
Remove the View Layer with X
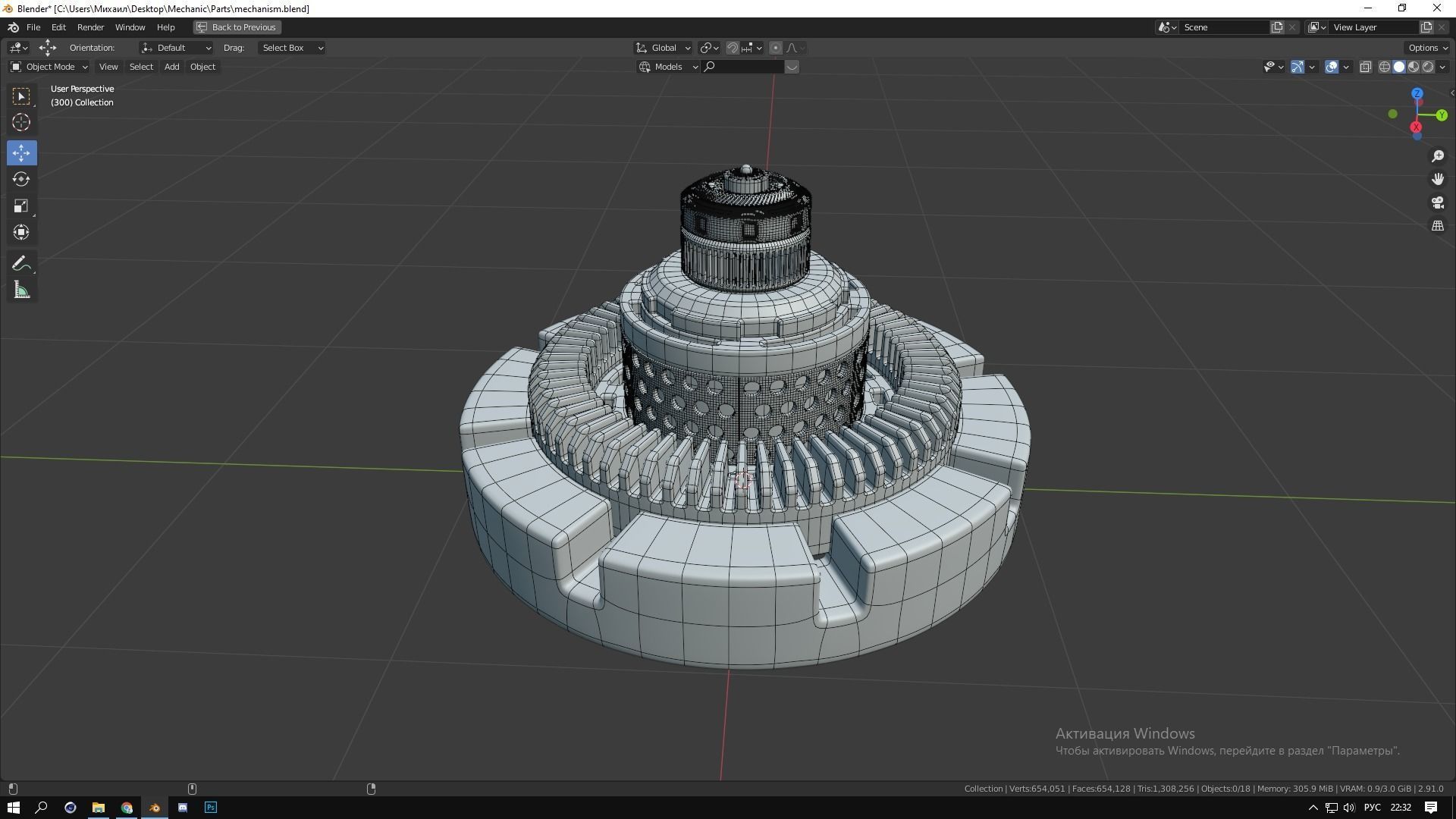pos(1442,27)
